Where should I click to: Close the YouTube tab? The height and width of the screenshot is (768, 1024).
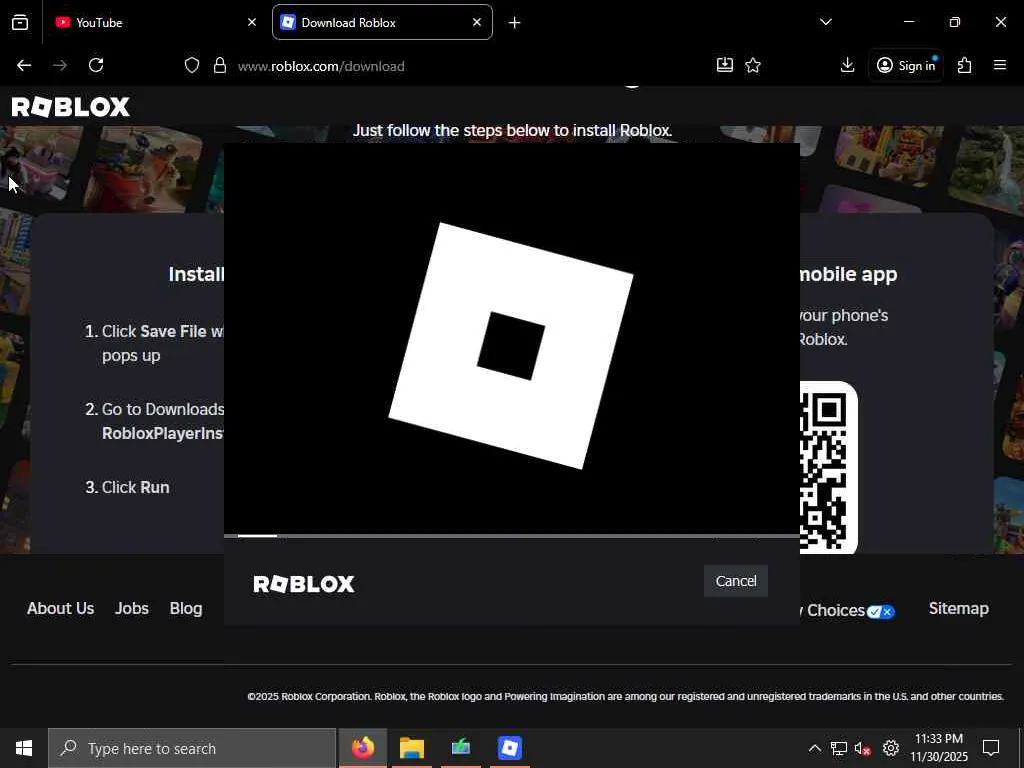click(x=251, y=22)
